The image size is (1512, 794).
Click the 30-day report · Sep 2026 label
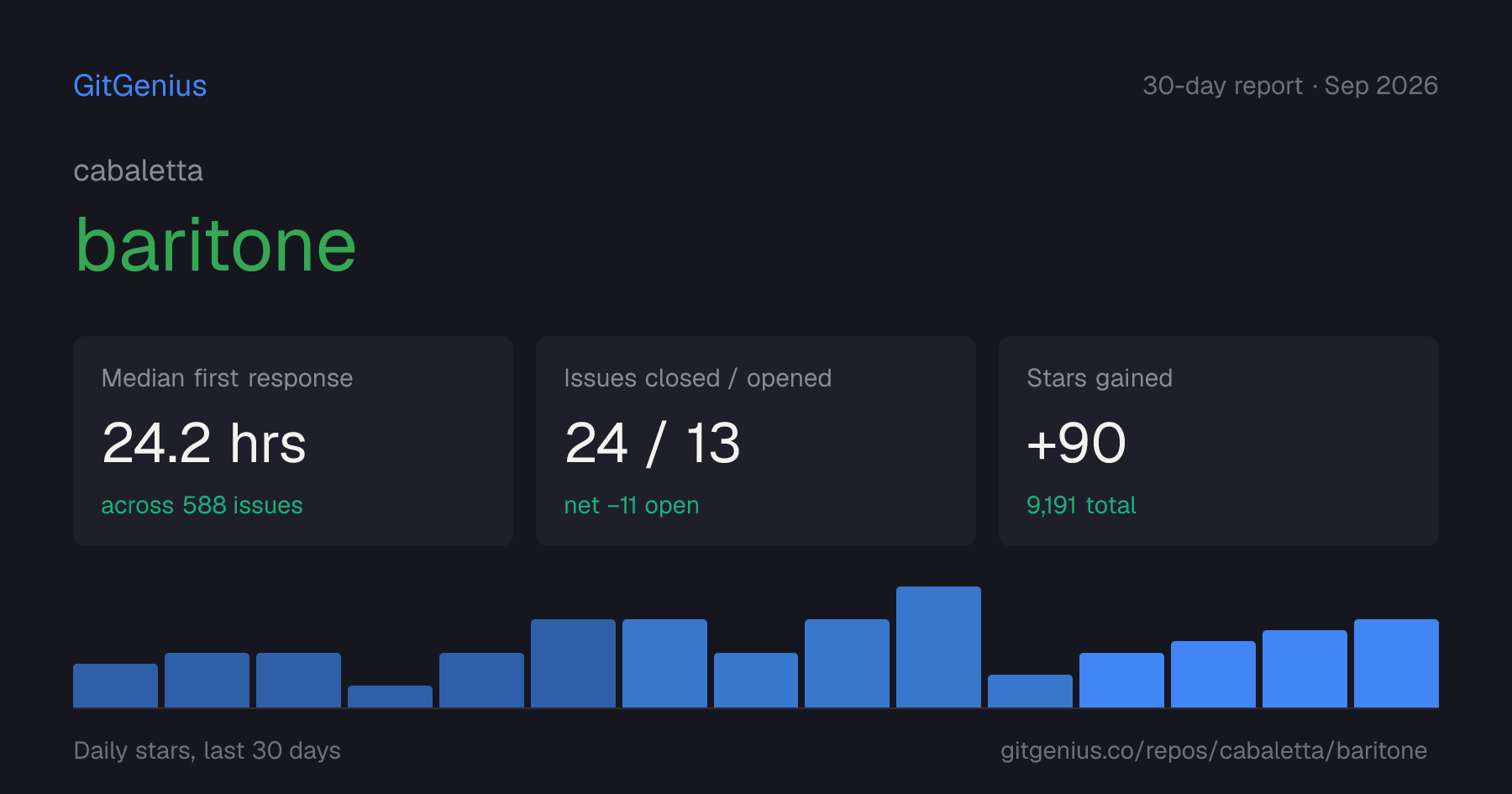pos(1290,86)
